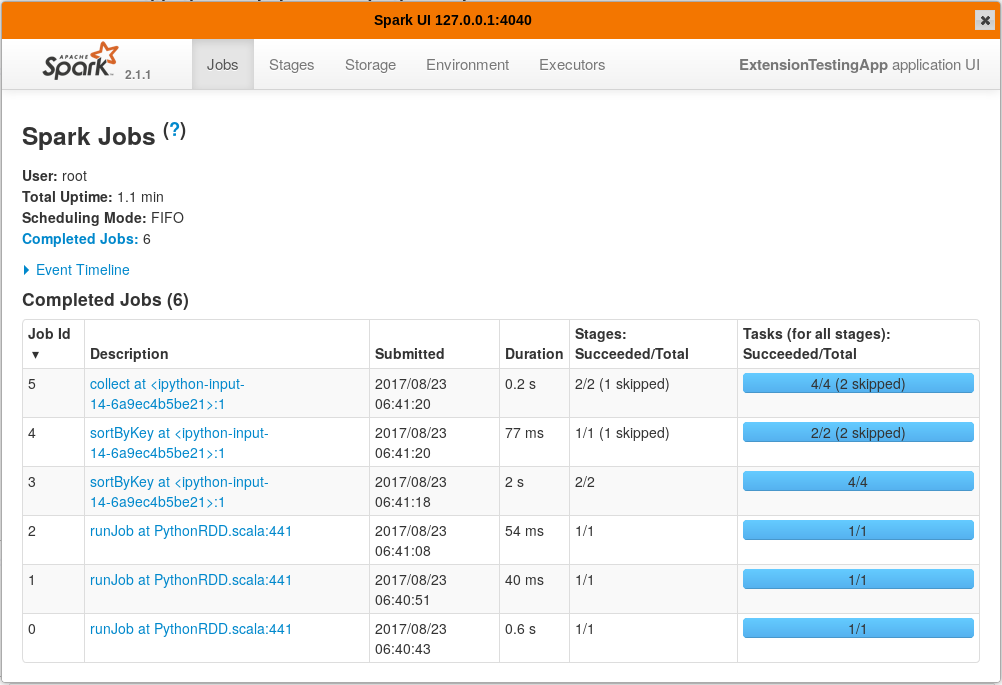Switch to the Executors tab
The width and height of the screenshot is (1002, 685).
click(x=571, y=64)
